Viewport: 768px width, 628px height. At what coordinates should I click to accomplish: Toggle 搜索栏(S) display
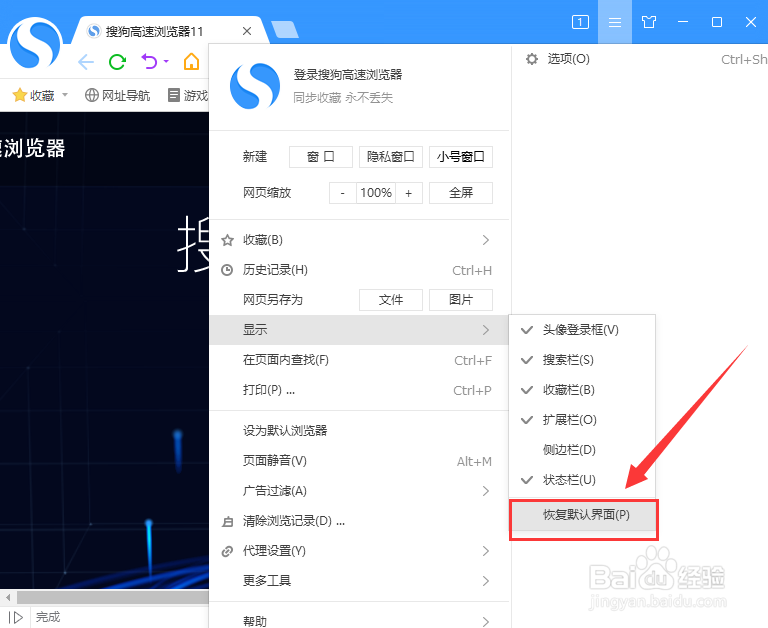pyautogui.click(x=582, y=360)
